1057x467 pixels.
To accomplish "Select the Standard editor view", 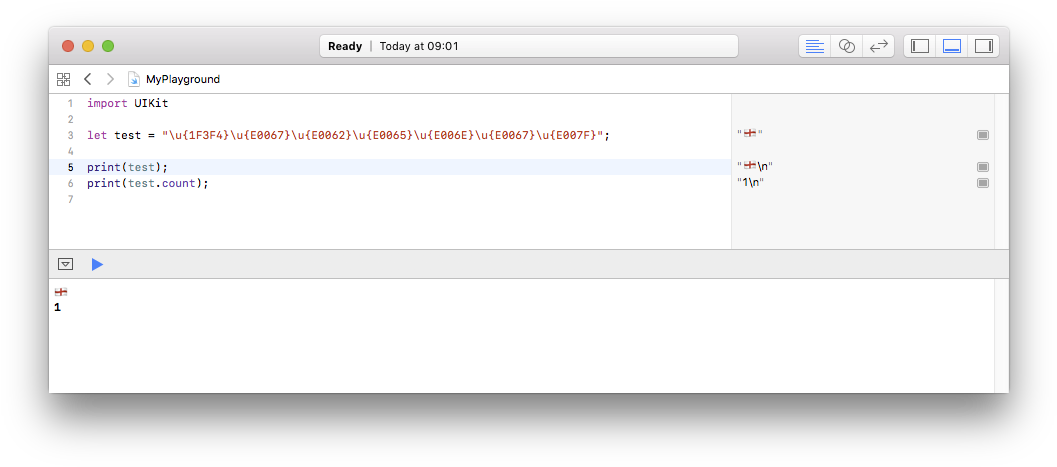I will coord(815,46).
